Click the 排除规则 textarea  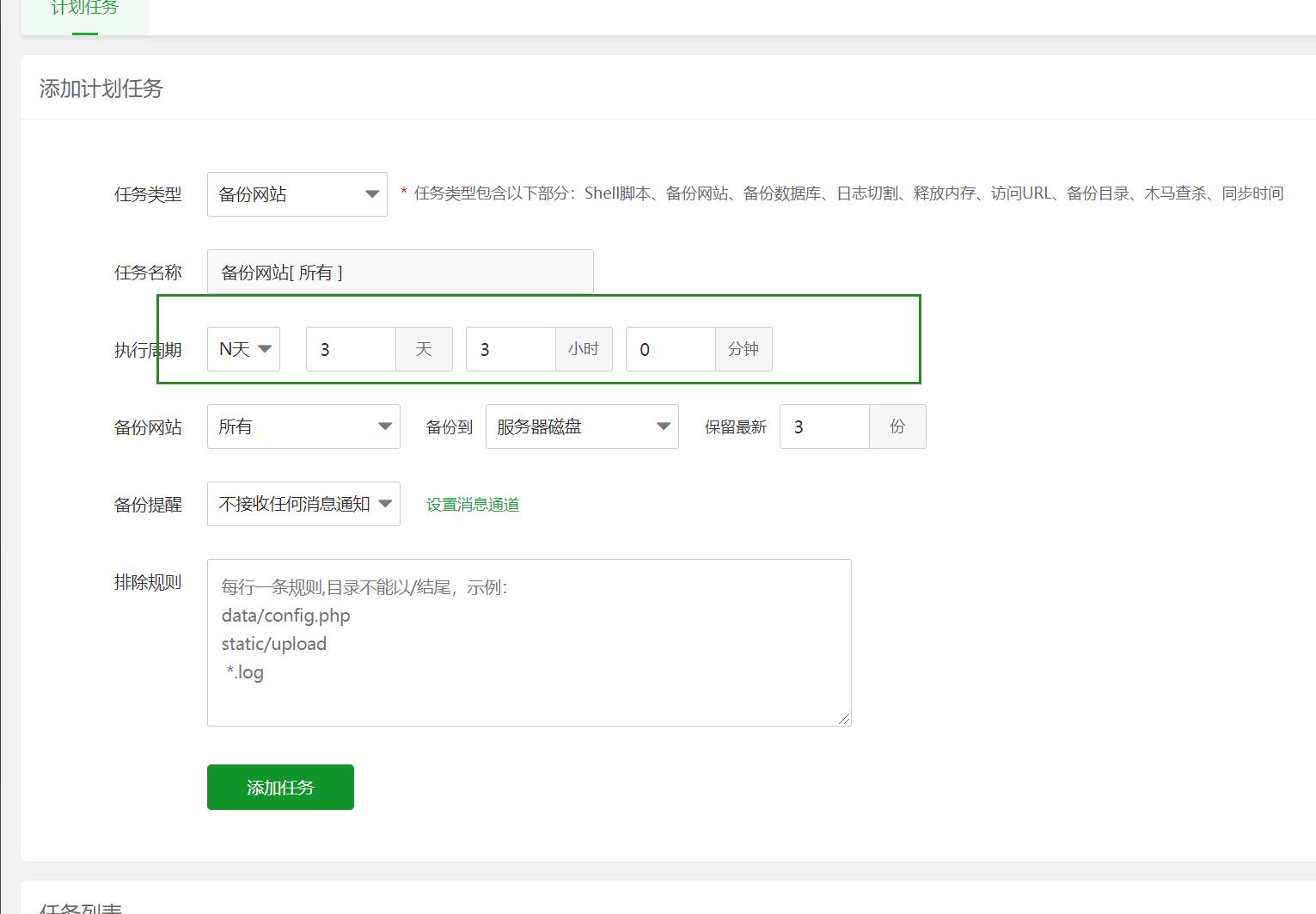click(x=529, y=642)
